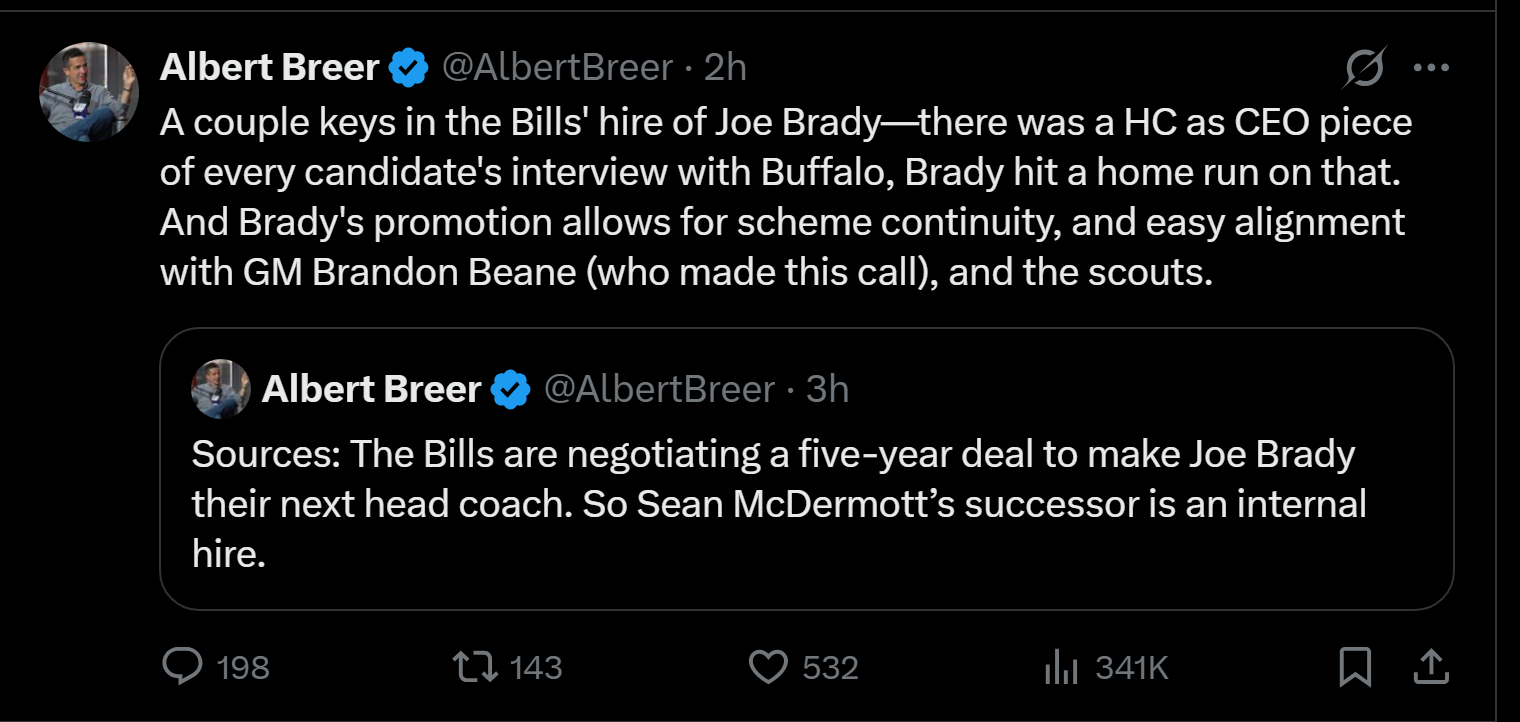This screenshot has height=722, width=1520.
Task: Open Grok actions icon on the tweet
Action: point(1366,68)
